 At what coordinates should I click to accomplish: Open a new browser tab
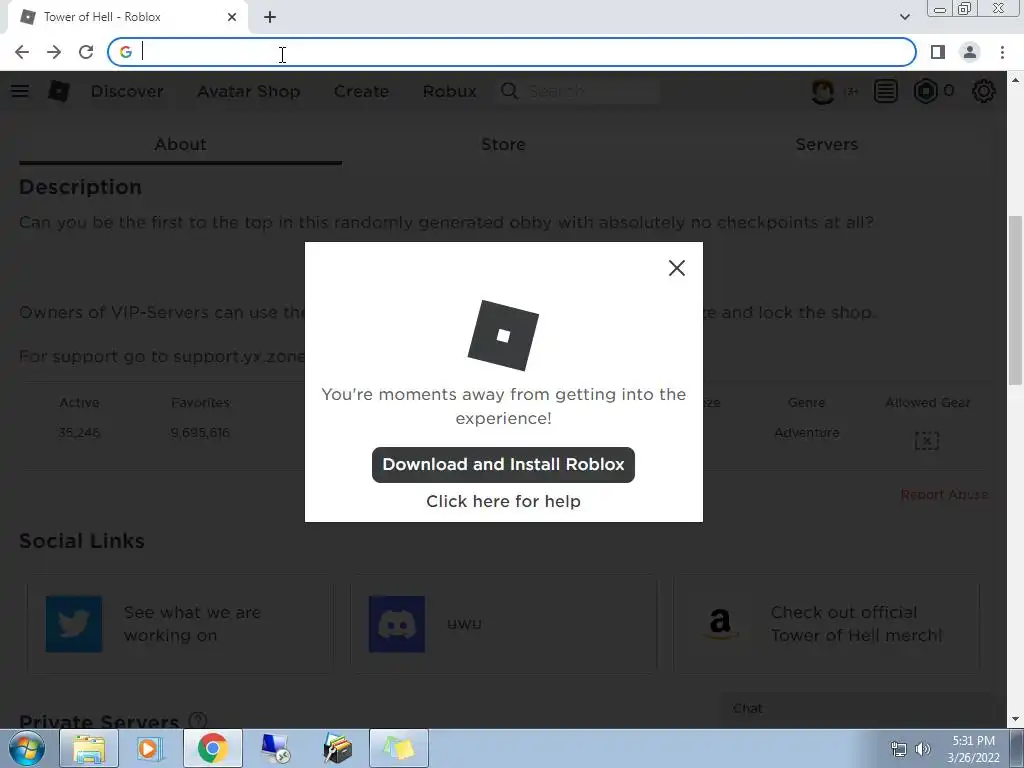tap(270, 17)
